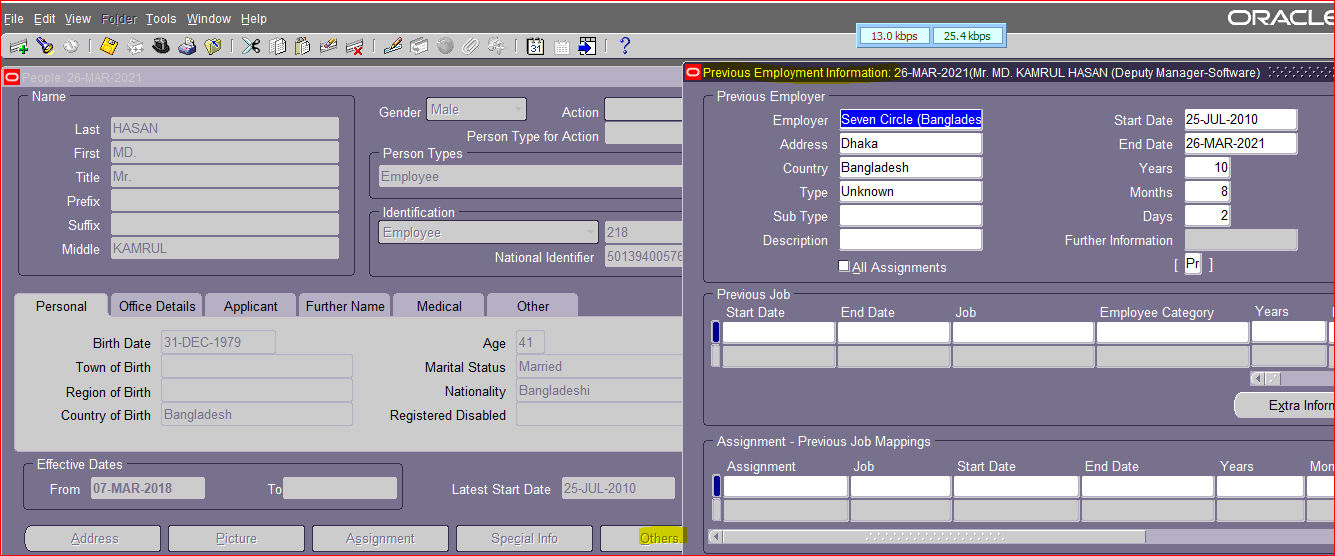
Task: Click the Previous Job horizontal scrollbar
Action: tap(1292, 379)
